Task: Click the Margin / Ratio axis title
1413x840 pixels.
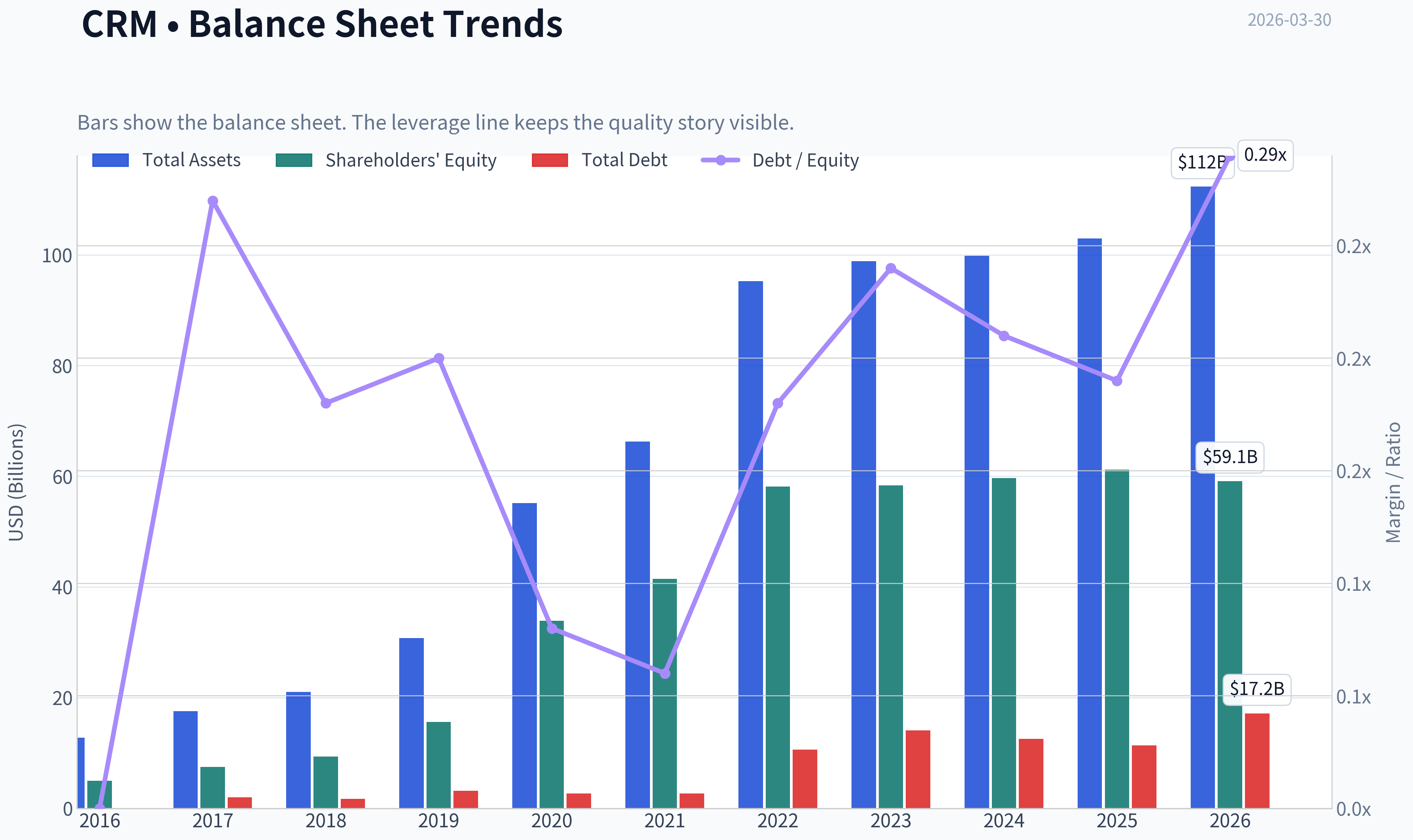Action: (1393, 482)
